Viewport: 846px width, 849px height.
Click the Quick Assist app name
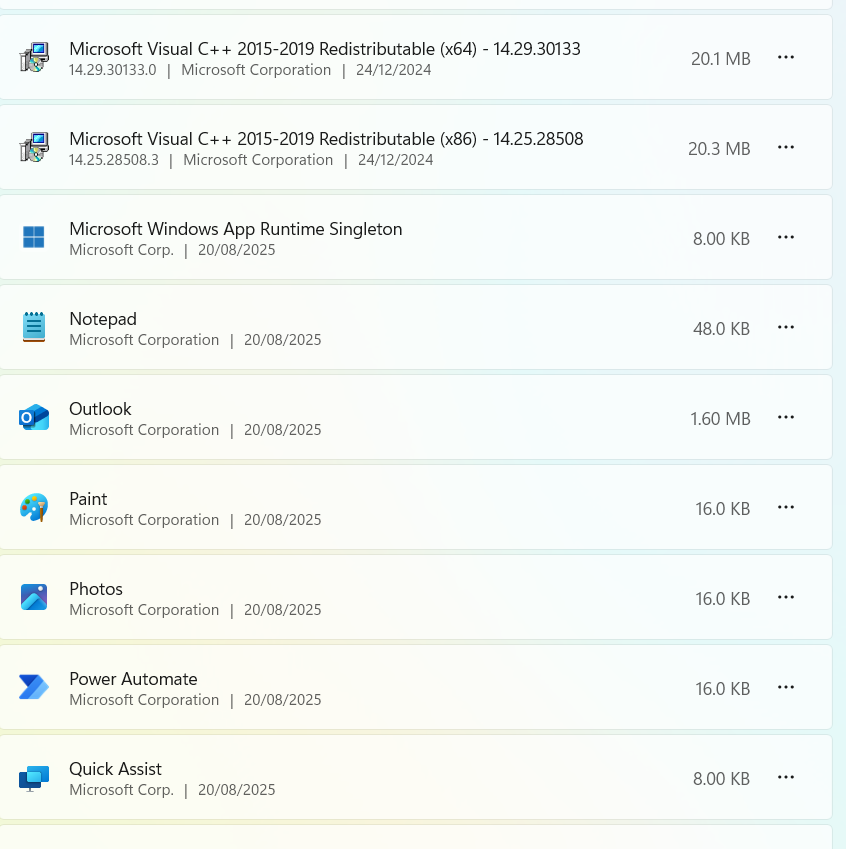pos(115,769)
